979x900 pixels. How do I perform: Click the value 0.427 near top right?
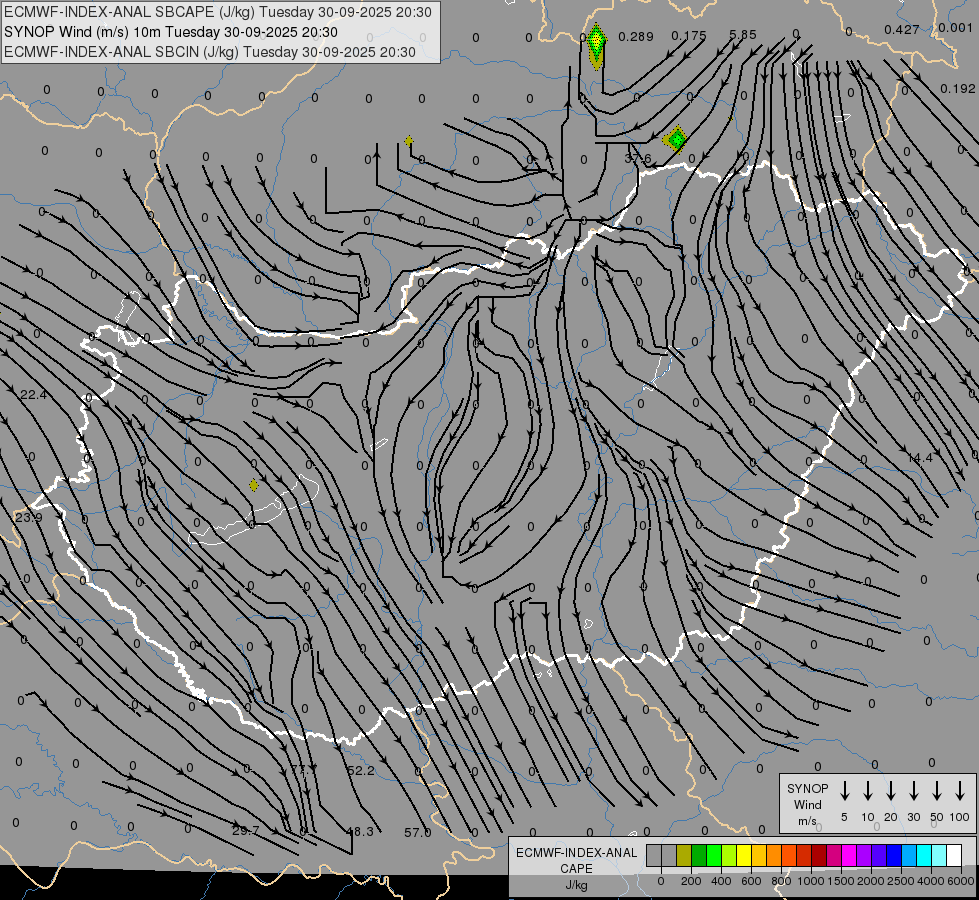pyautogui.click(x=902, y=30)
